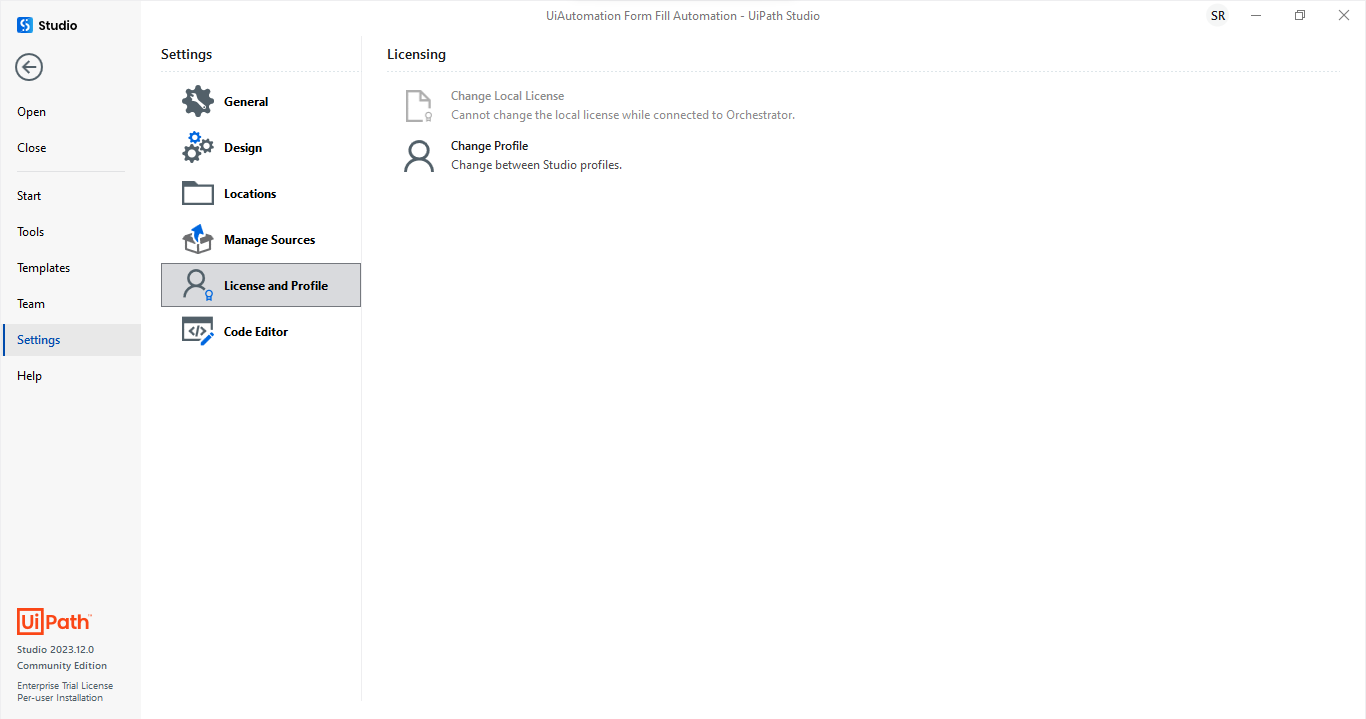Minimize the UiPath Studio window
1366x719 pixels.
1256,16
